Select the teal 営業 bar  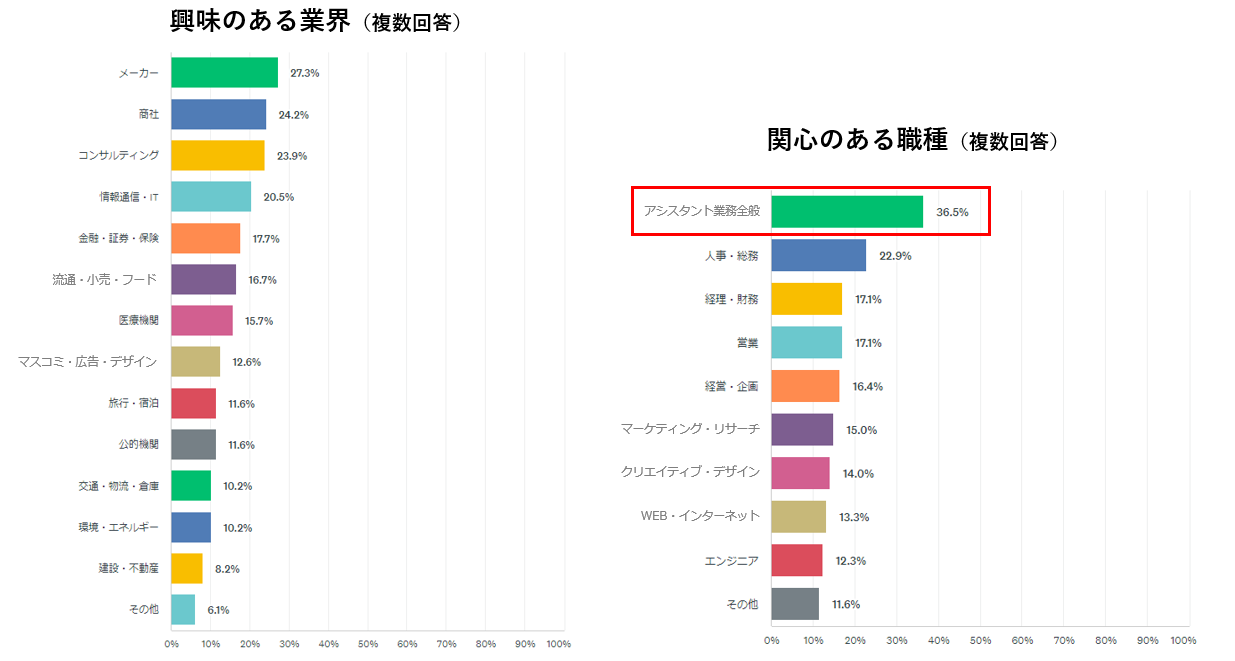click(807, 342)
